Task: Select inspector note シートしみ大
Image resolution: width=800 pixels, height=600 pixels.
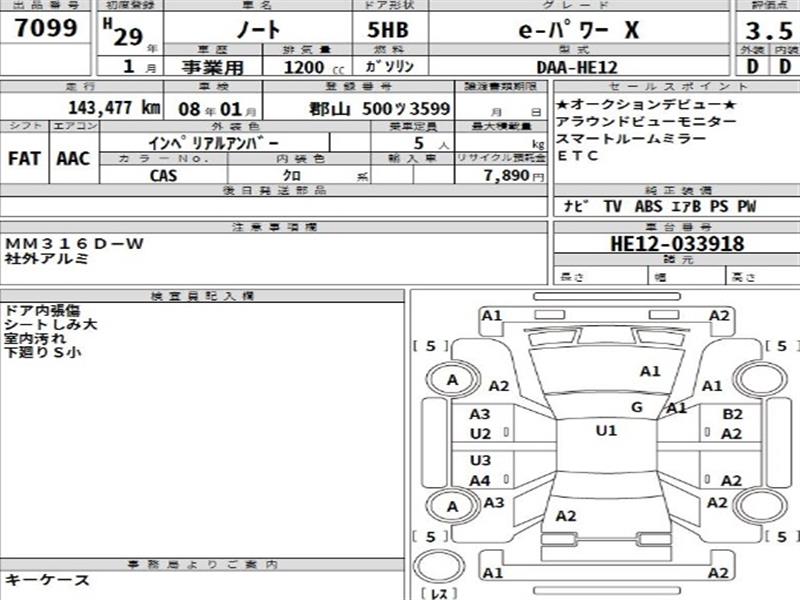Action: (x=51, y=324)
